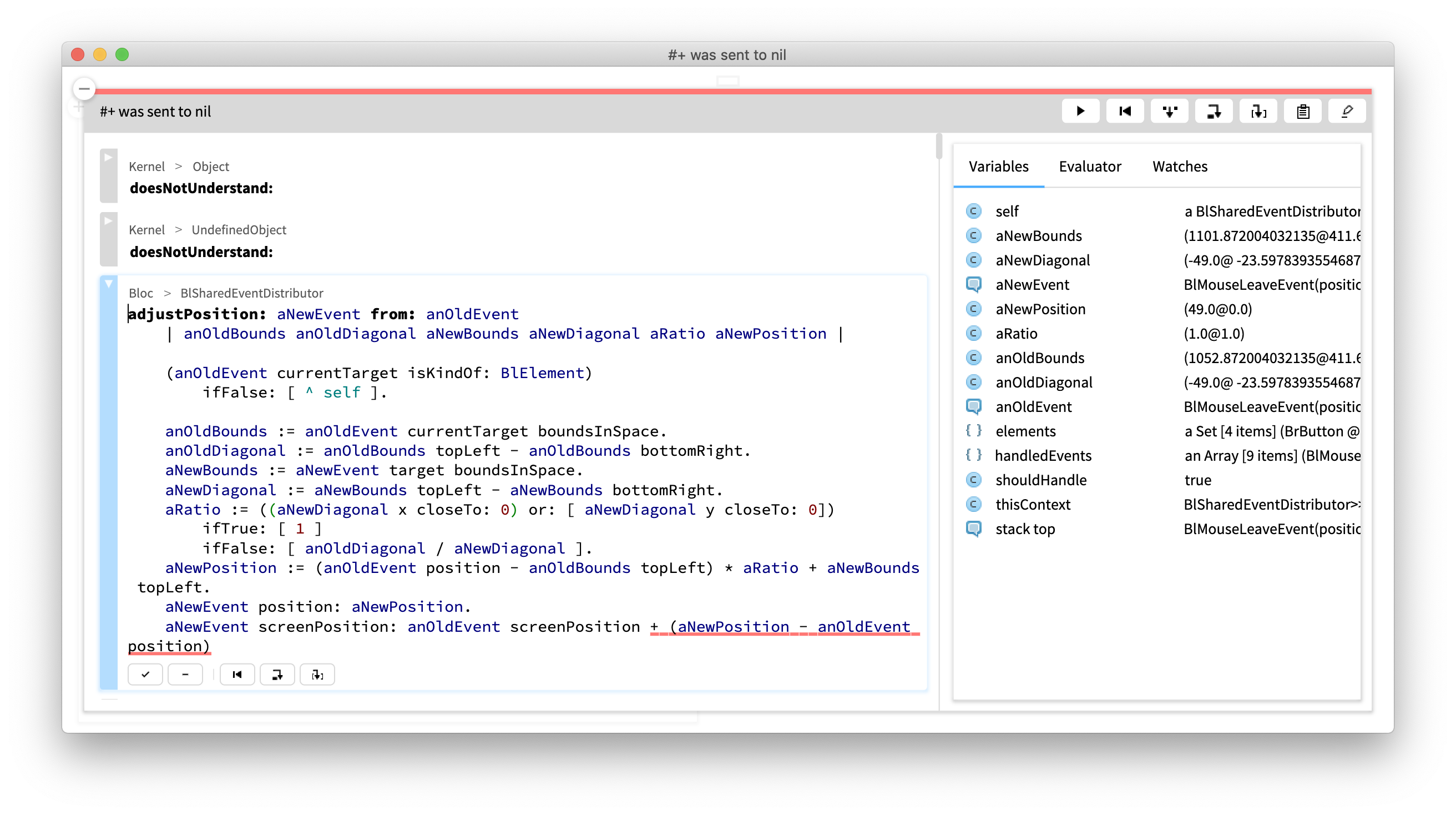The width and height of the screenshot is (1456, 815).
Task: Click the inspect icon next to aNewEvent variable
Action: (x=974, y=284)
